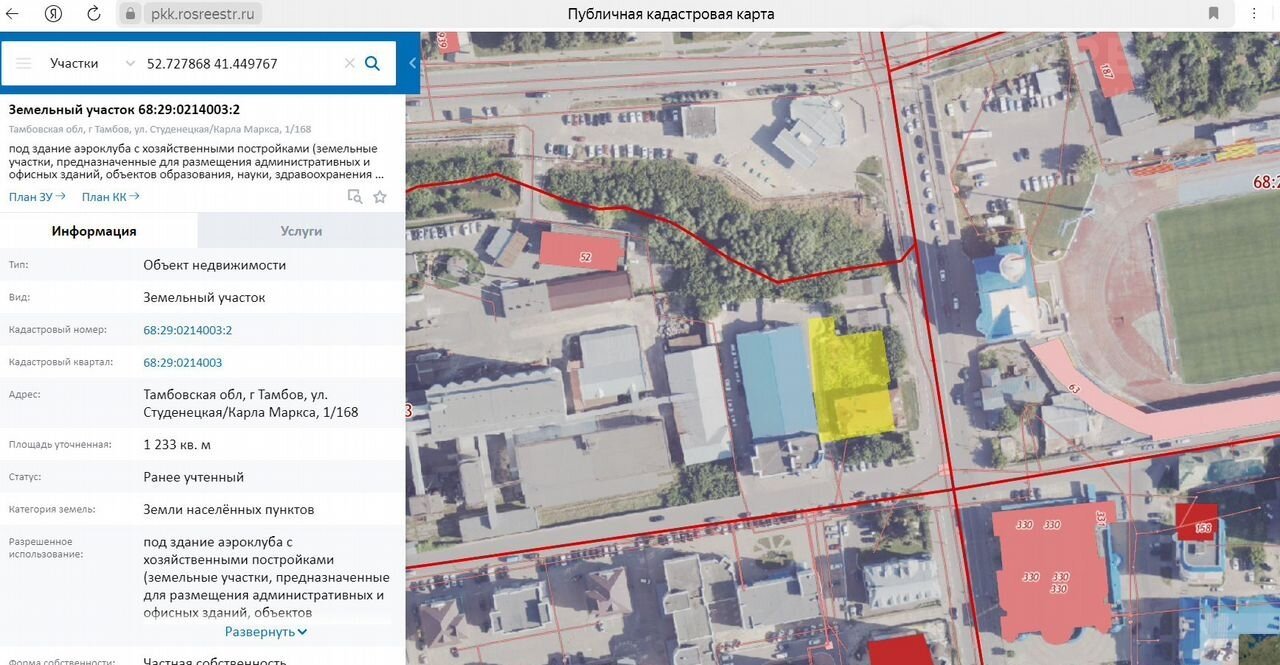Image resolution: width=1280 pixels, height=665 pixels.
Task: Open the План ЗУ link
Action: [x=37, y=197]
